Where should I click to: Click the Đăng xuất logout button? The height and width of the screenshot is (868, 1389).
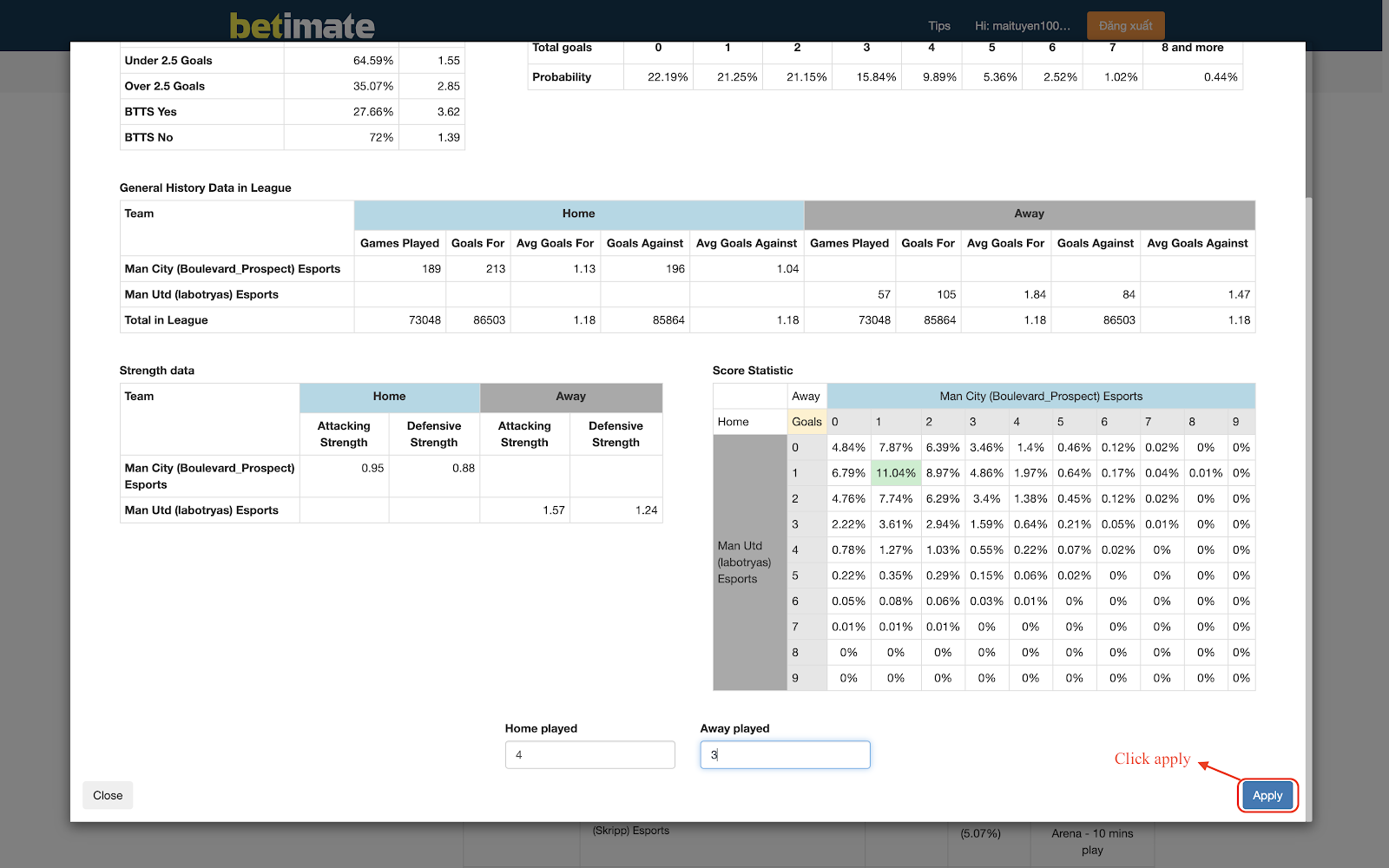click(1125, 26)
